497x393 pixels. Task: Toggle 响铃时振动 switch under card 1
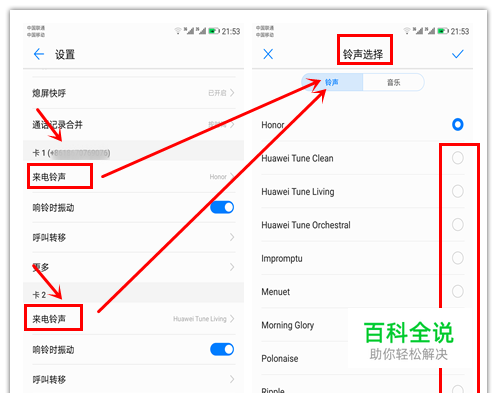click(222, 207)
